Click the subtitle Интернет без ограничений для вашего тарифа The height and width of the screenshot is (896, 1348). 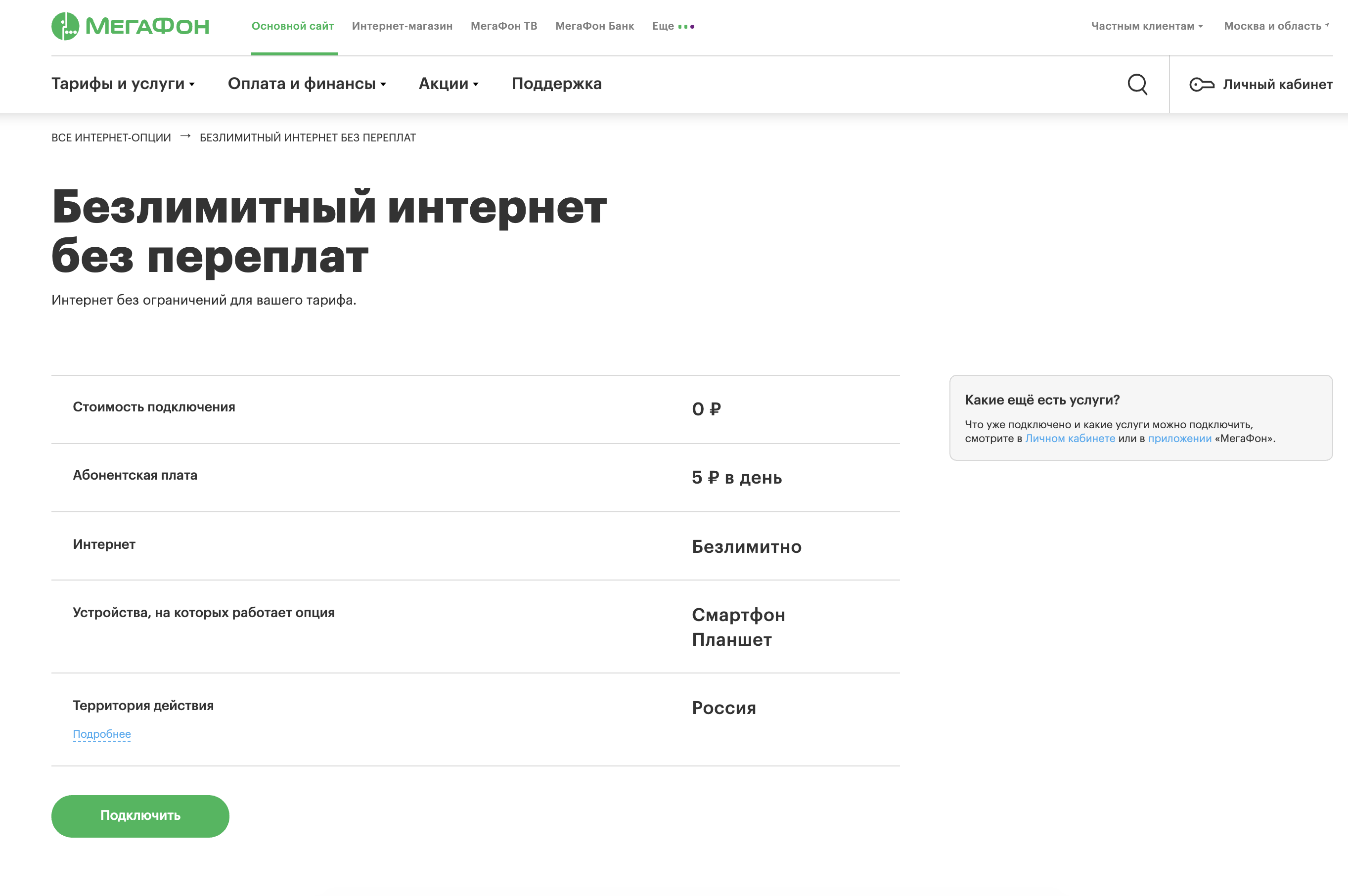(204, 300)
